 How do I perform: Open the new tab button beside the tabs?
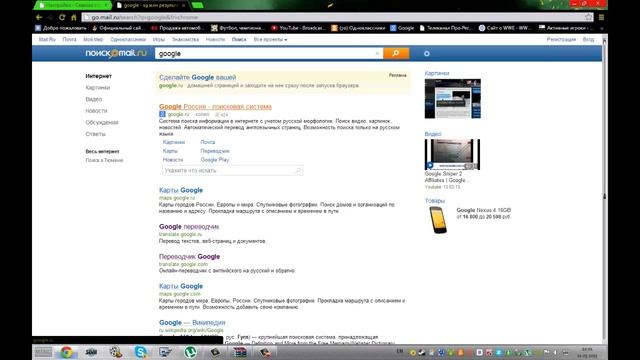[x=198, y=5]
